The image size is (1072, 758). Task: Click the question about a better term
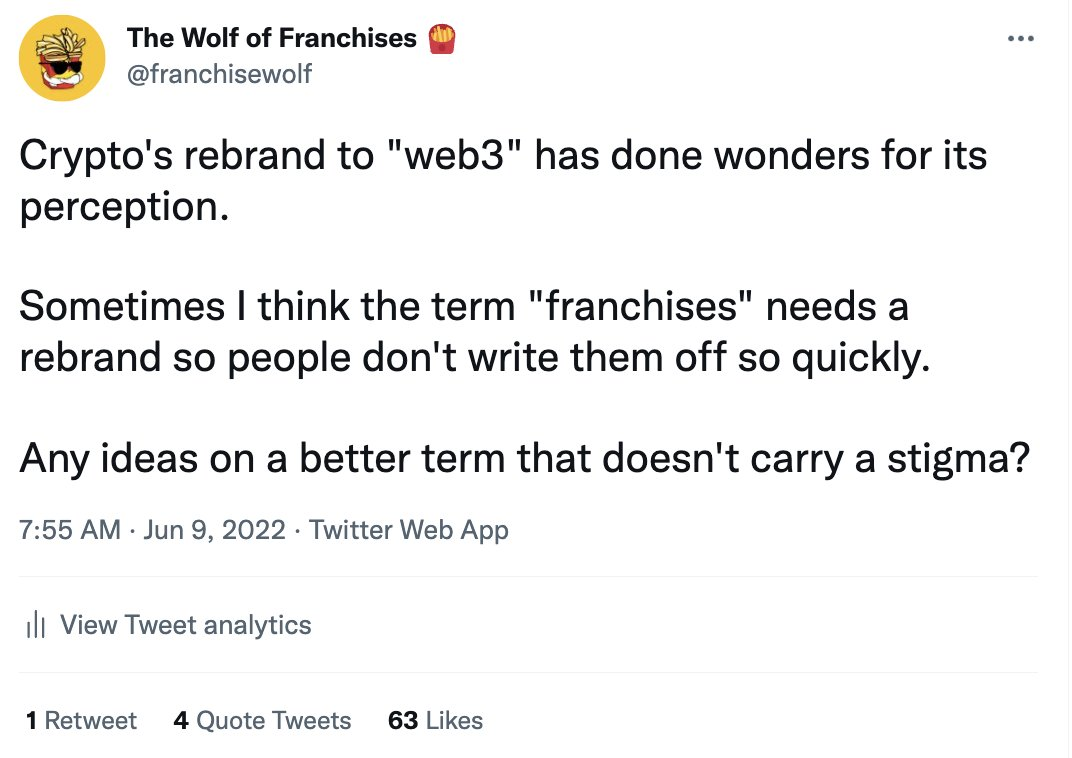pyautogui.click(x=524, y=458)
